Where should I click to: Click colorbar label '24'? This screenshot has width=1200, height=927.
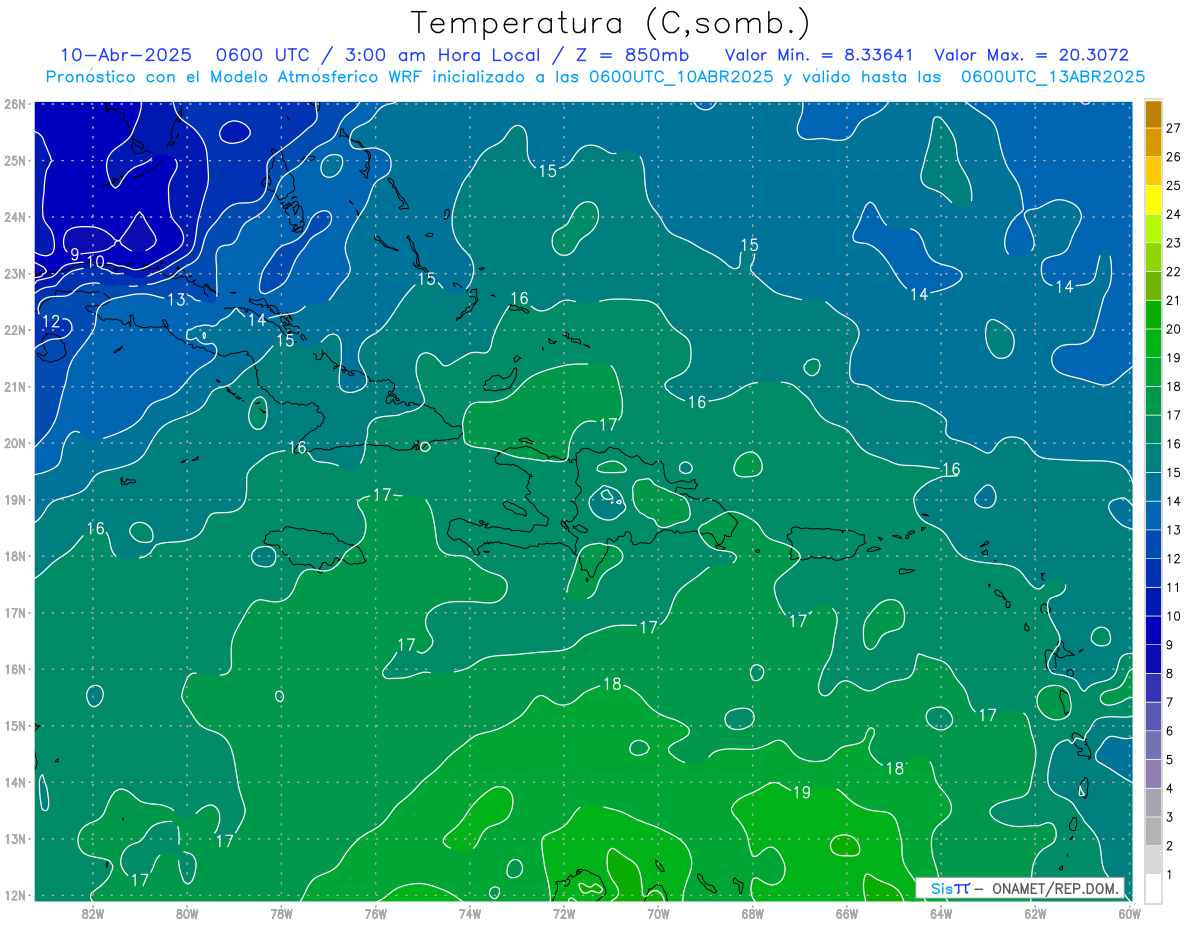[1174, 214]
